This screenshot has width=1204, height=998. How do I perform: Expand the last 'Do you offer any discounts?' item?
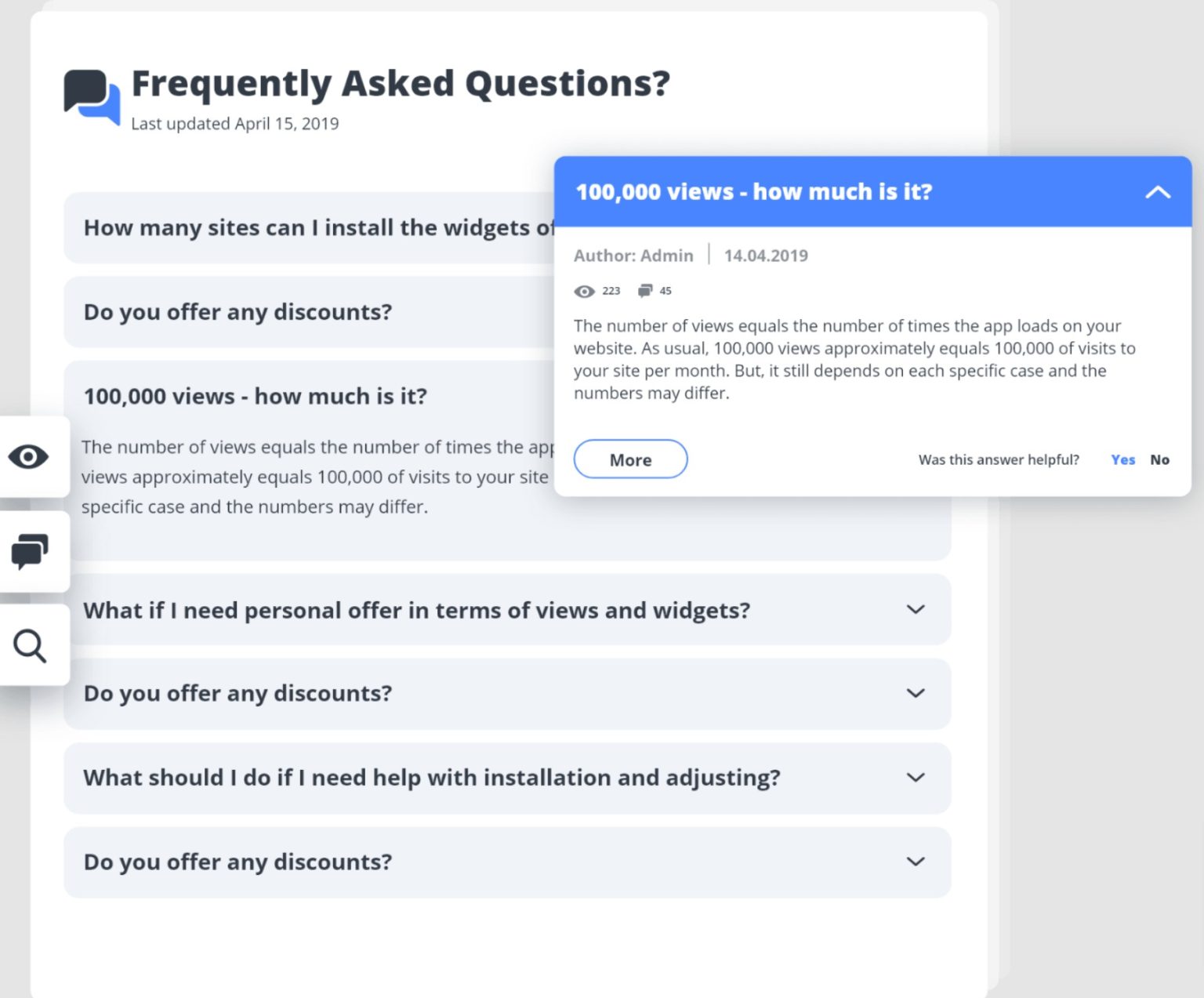[915, 862]
